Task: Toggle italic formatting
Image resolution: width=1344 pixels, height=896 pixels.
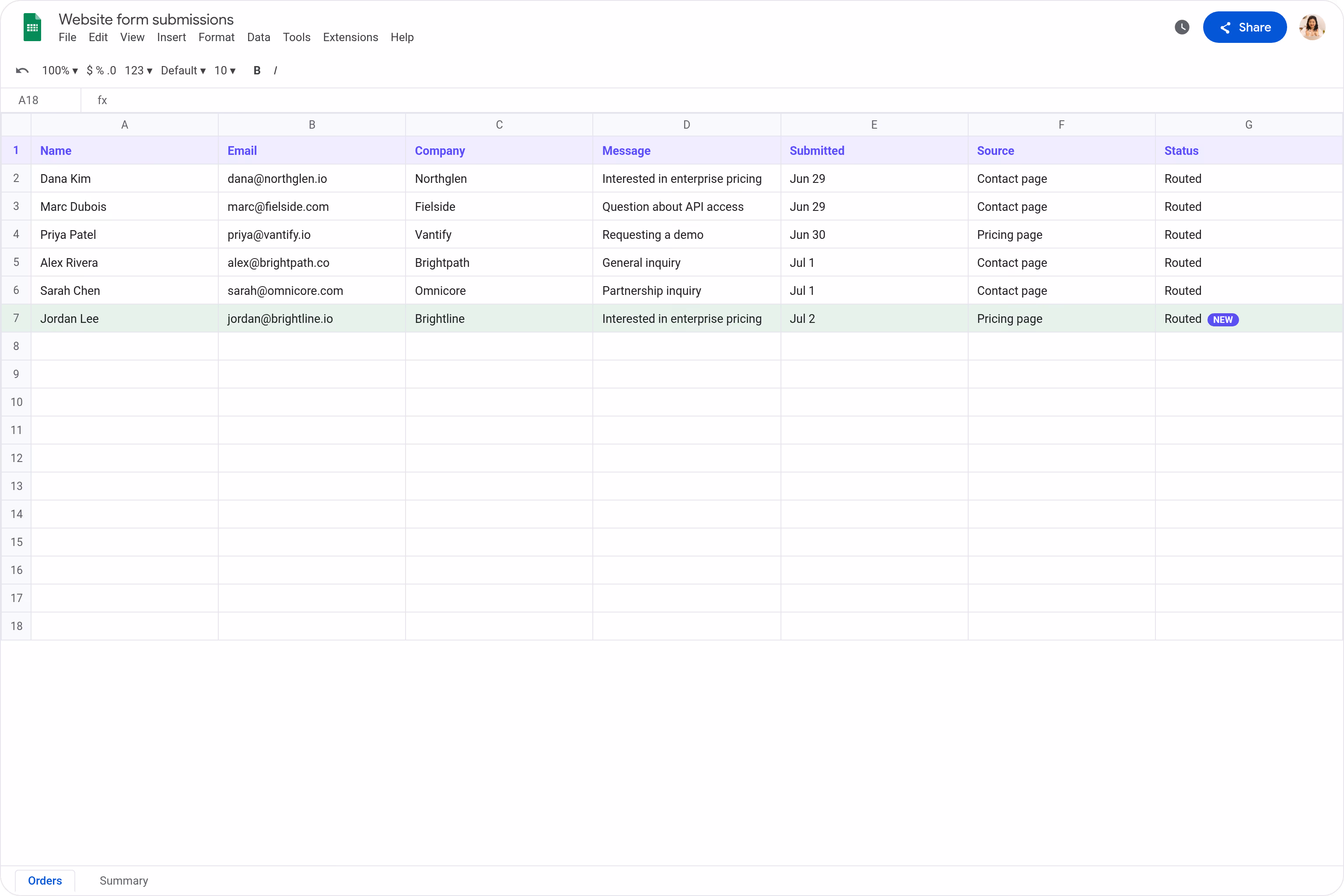Action: coord(276,70)
